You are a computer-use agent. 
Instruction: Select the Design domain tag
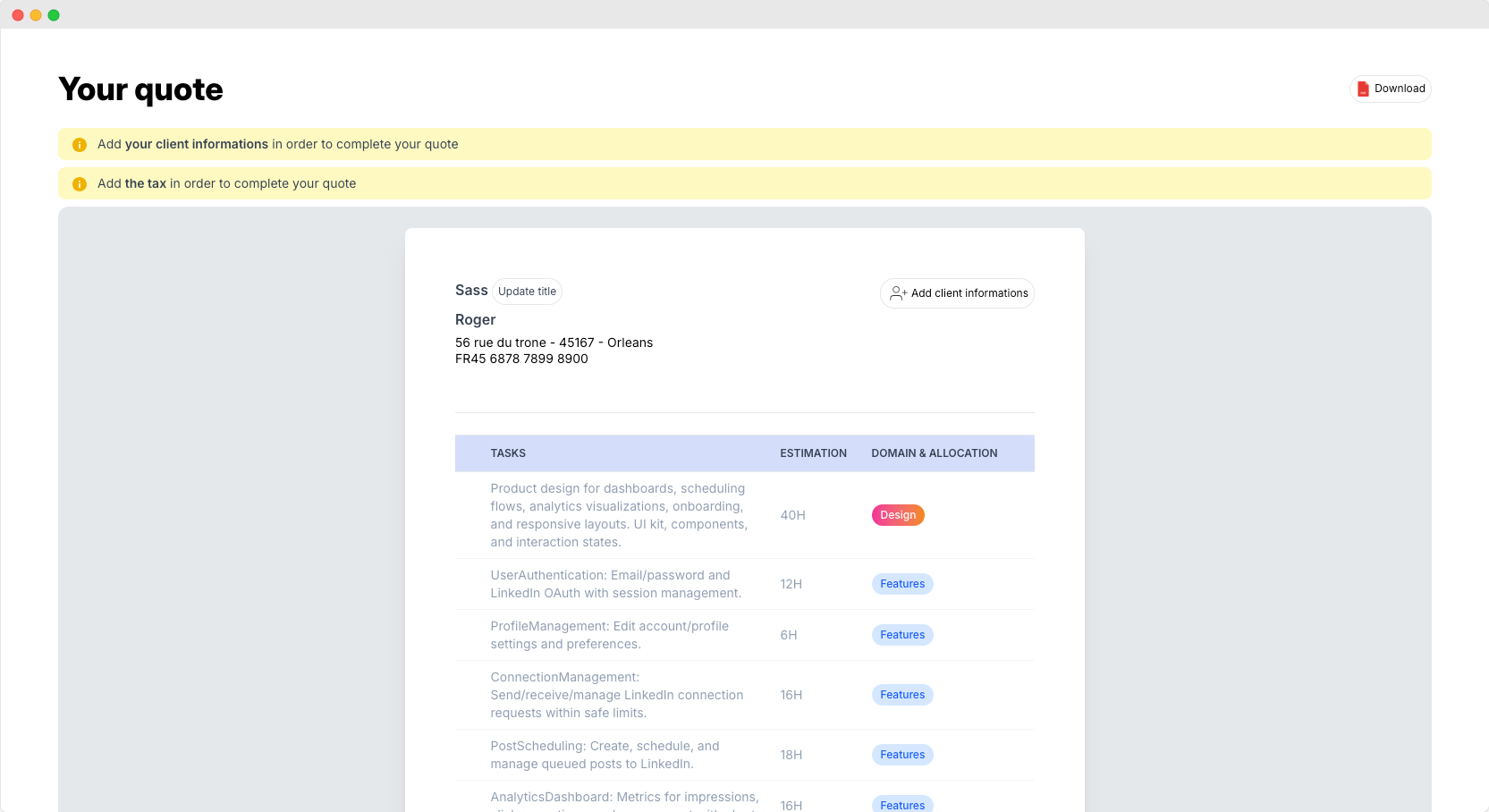pyautogui.click(x=897, y=515)
